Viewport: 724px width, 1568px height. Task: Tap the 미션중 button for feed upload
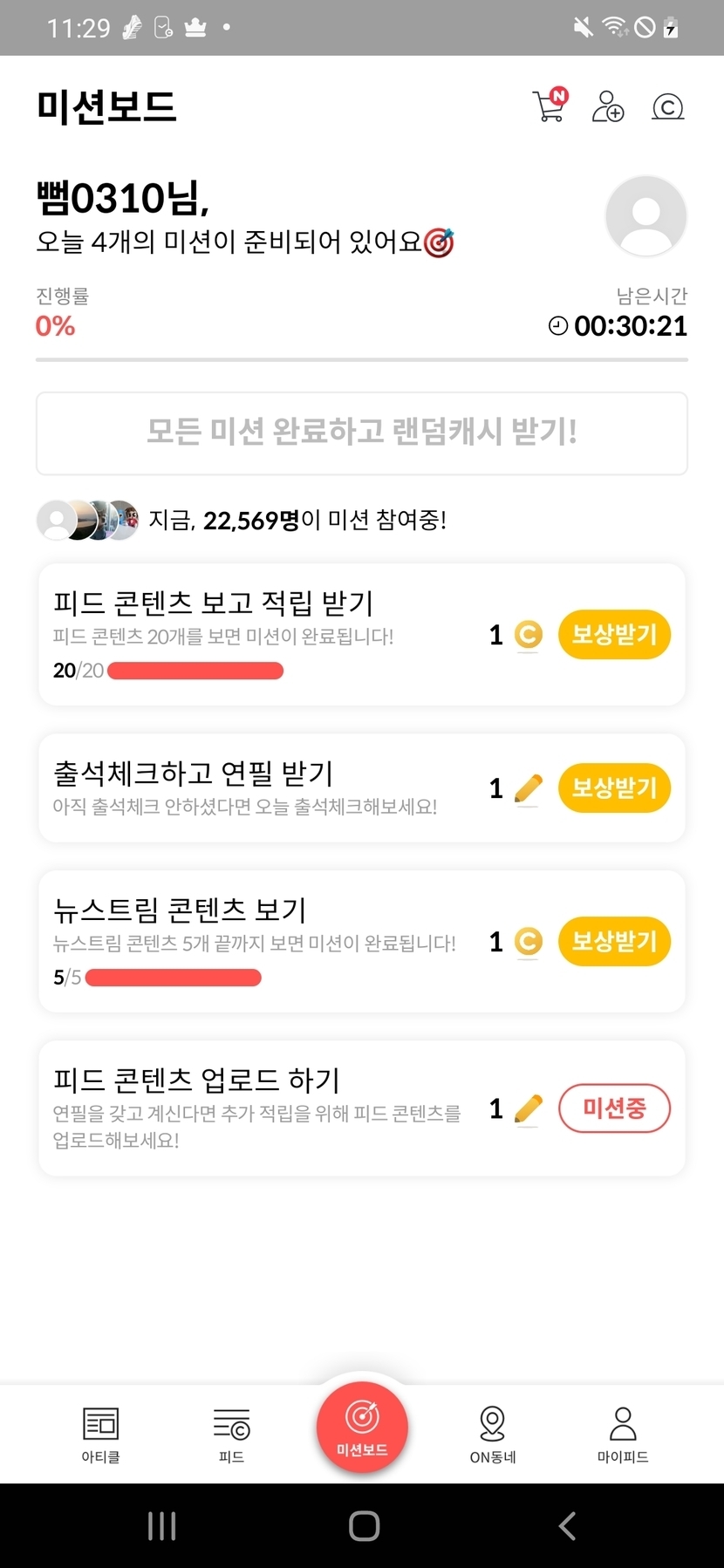click(614, 1108)
